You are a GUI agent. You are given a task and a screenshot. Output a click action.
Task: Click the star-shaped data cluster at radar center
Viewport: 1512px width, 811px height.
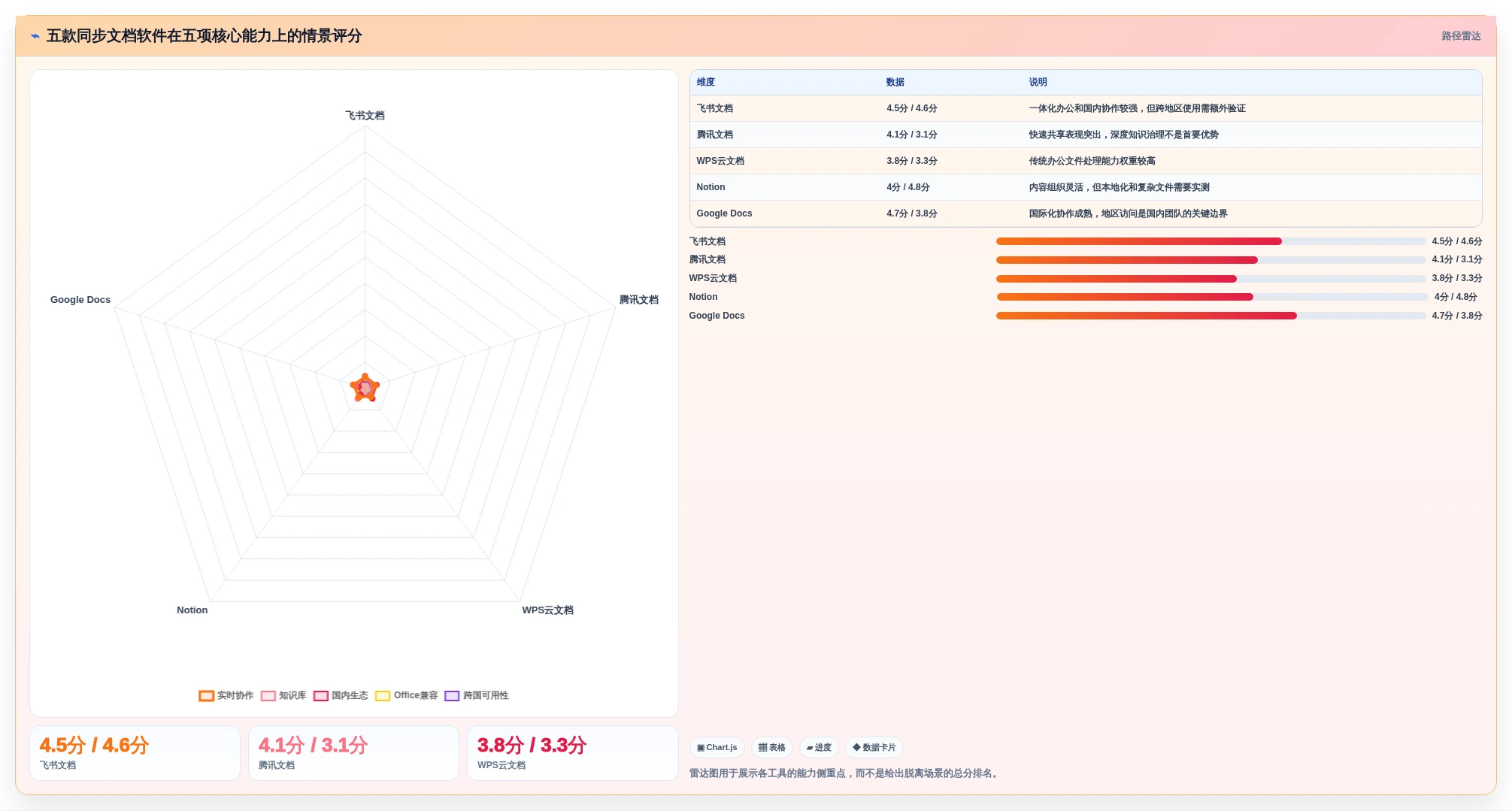tap(365, 388)
